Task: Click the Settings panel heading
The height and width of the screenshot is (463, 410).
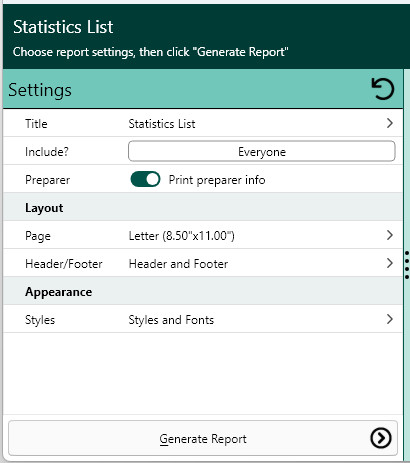Action: click(40, 90)
